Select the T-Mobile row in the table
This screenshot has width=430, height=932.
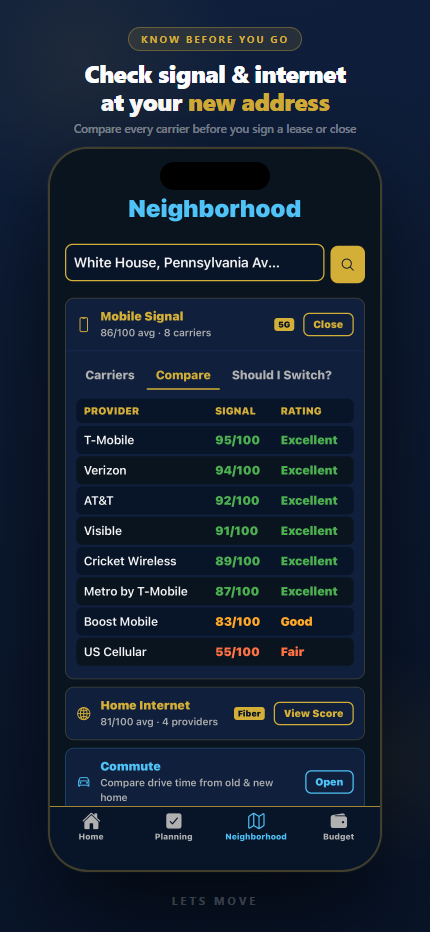(215, 440)
